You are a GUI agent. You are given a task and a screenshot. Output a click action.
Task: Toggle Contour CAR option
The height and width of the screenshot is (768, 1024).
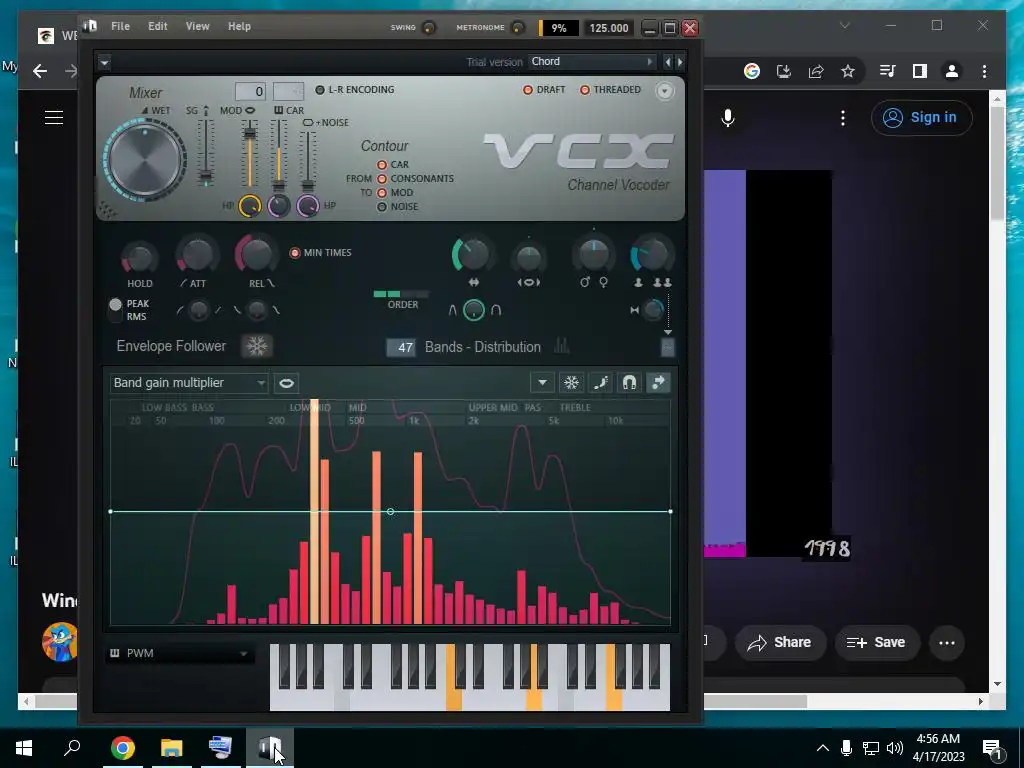(x=393, y=165)
